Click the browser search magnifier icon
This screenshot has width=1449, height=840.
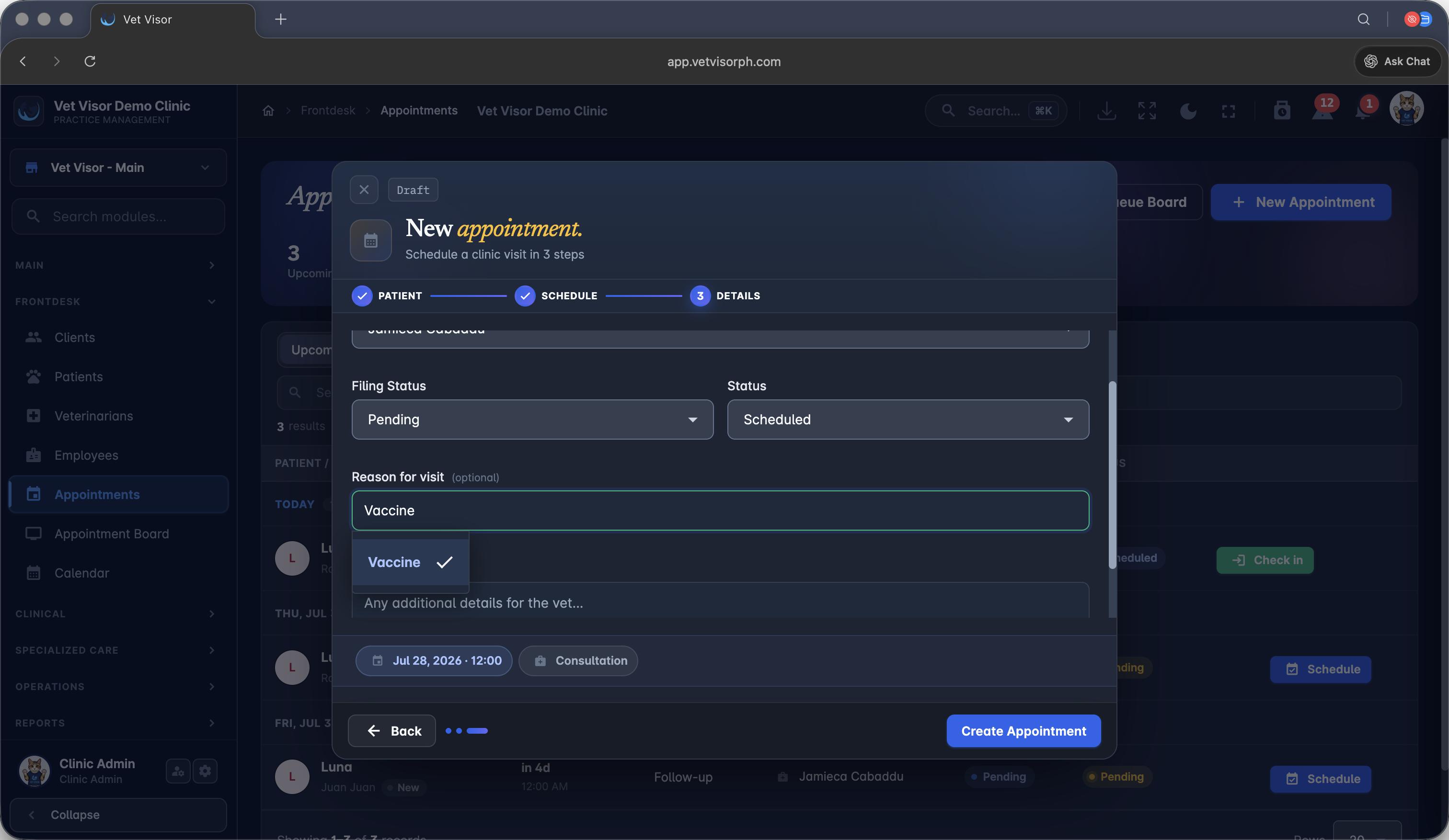[x=1363, y=20]
